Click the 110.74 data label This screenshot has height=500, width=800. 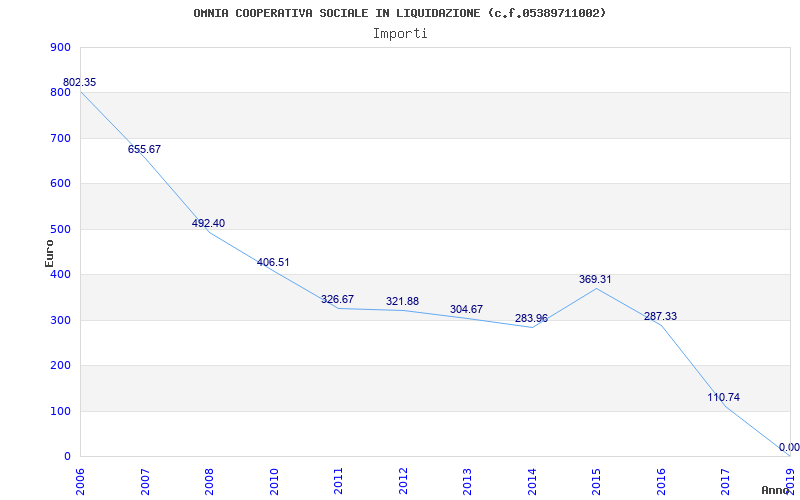coord(723,397)
